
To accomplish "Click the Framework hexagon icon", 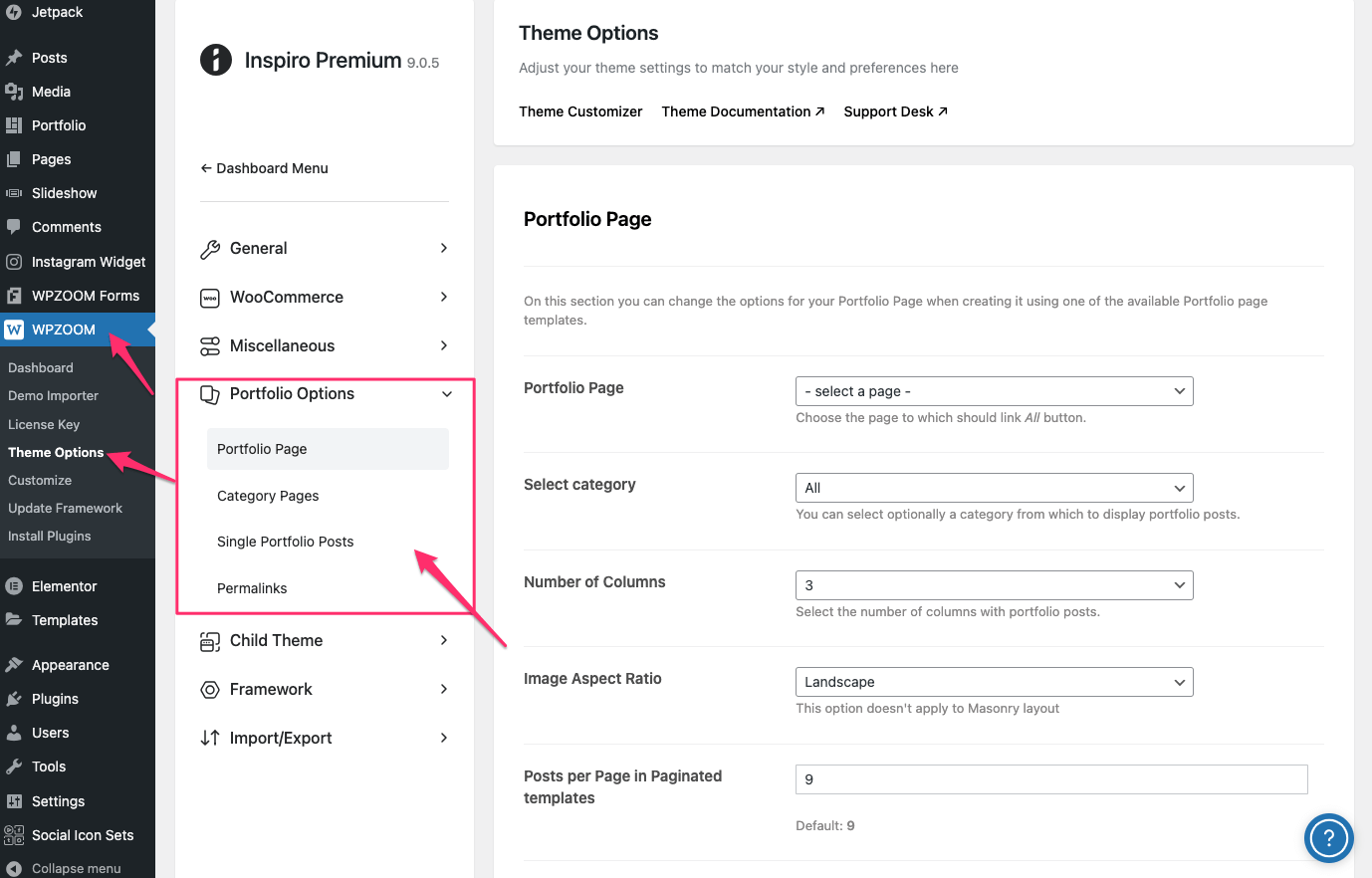I will [x=210, y=690].
